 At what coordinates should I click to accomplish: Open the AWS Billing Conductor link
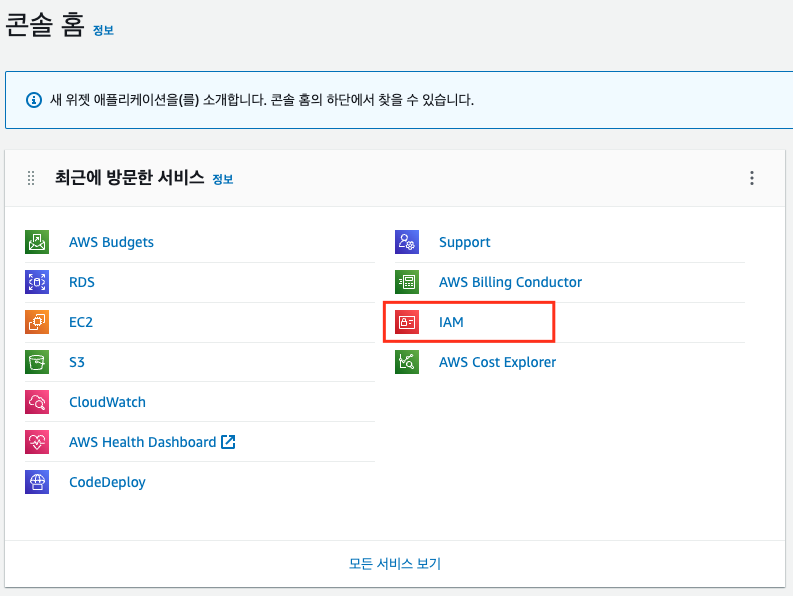click(x=510, y=282)
